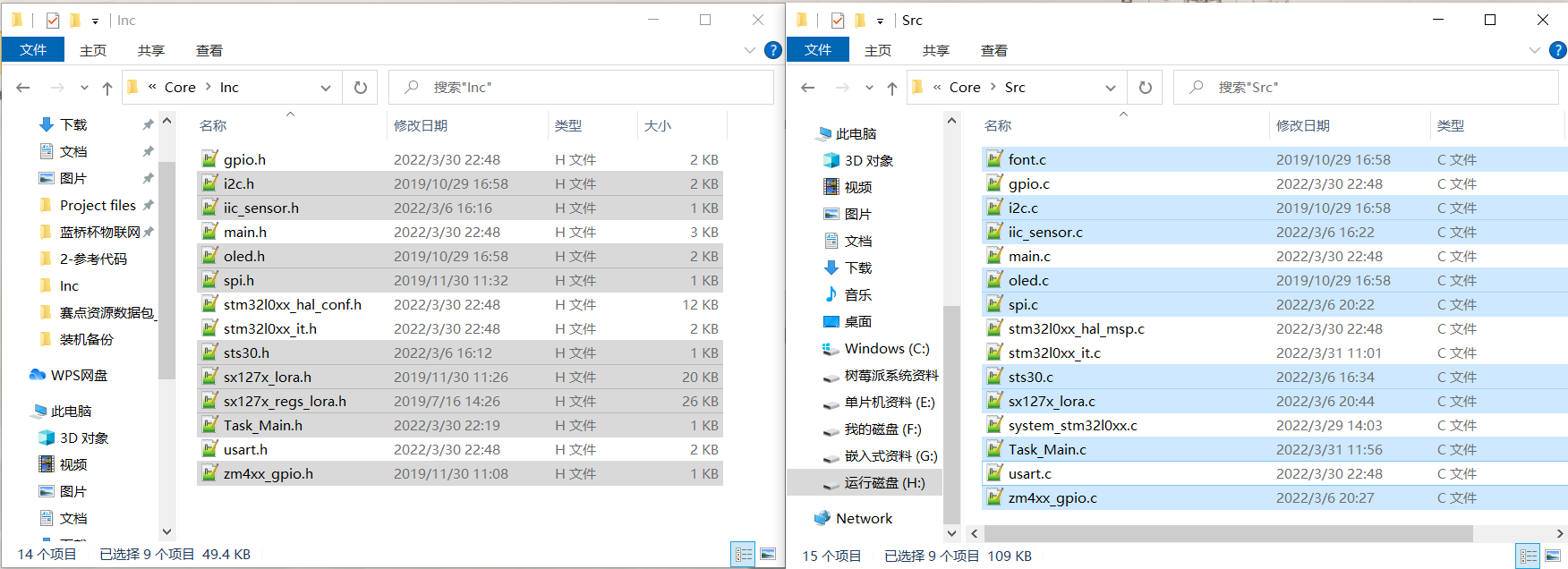This screenshot has height=569, width=1568.
Task: Open quick access toolbar dropdown in Inc title bar
Action: 95,21
